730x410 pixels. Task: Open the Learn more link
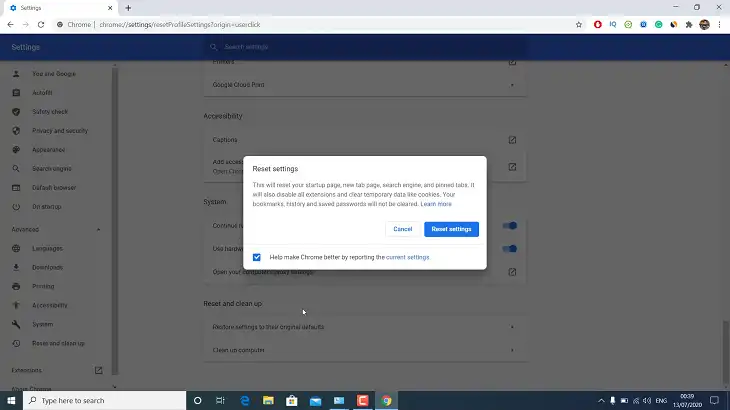pyautogui.click(x=436, y=204)
